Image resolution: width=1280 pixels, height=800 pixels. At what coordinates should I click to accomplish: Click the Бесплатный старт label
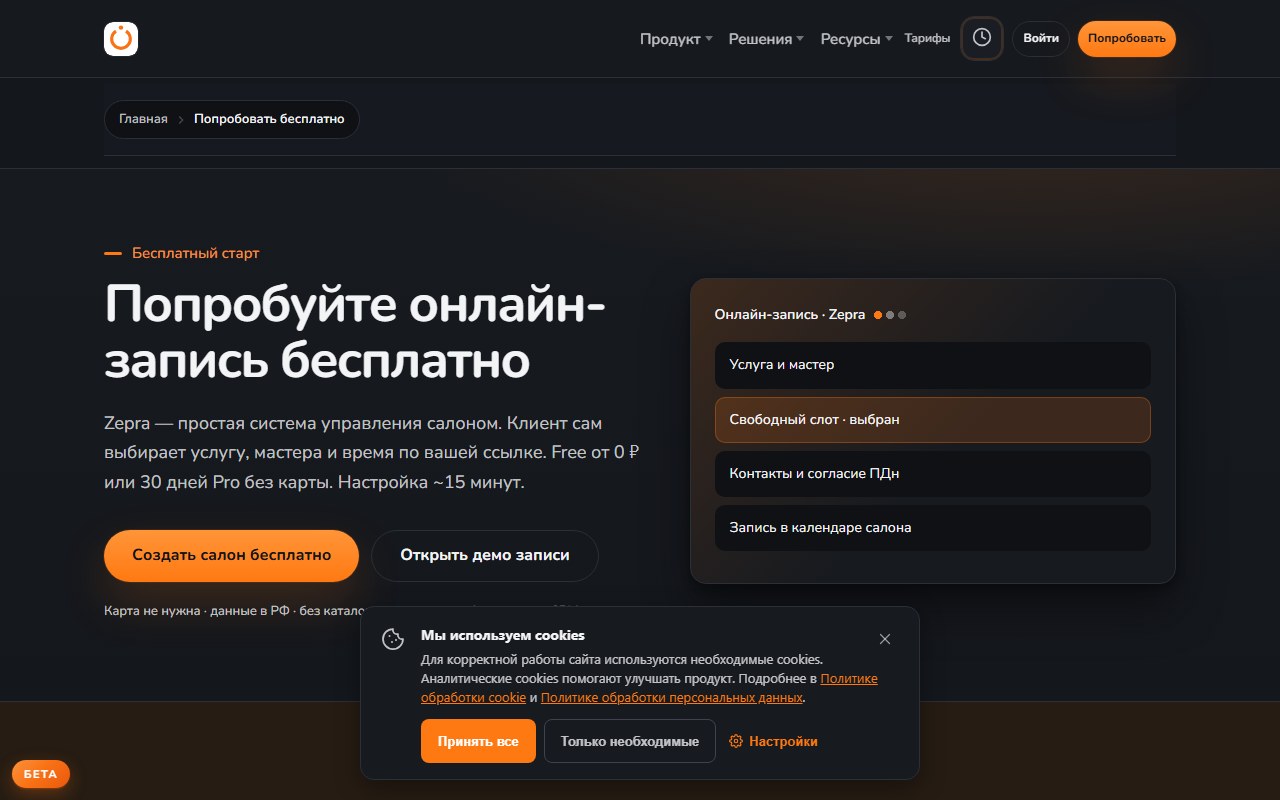195,253
